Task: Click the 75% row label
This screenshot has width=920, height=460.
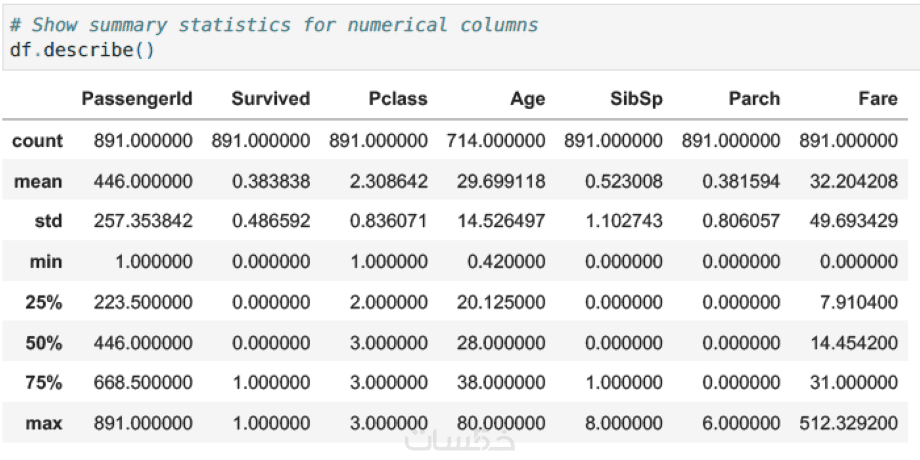Action: pyautogui.click(x=44, y=383)
